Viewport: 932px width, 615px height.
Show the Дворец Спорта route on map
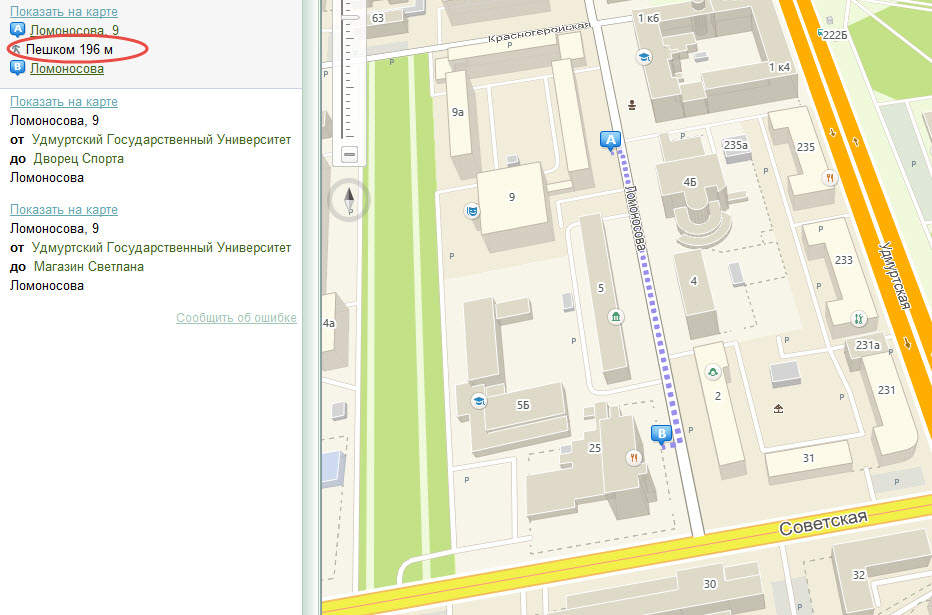click(64, 101)
